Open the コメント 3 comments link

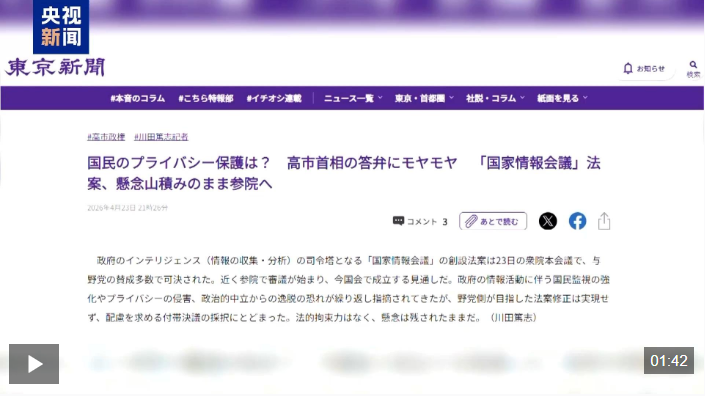[420, 221]
